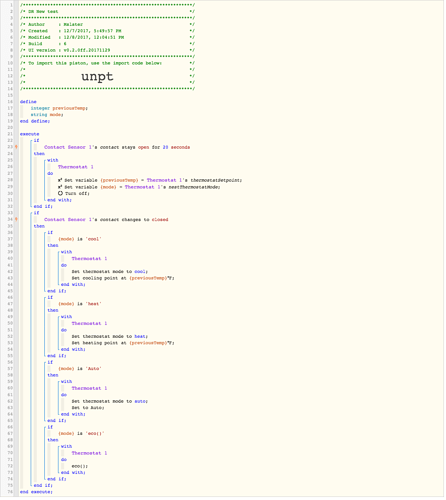This screenshot has width=446, height=500.
Task: Click the 'To import this piston' comment line
Action: [107, 63]
